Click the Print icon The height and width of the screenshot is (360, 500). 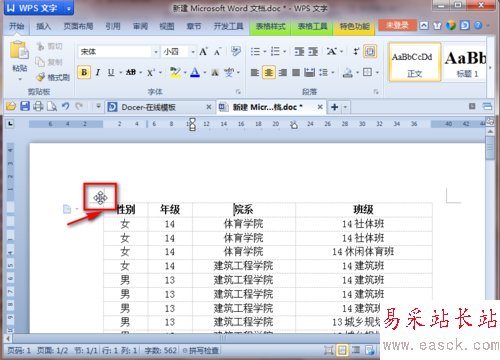point(38,107)
